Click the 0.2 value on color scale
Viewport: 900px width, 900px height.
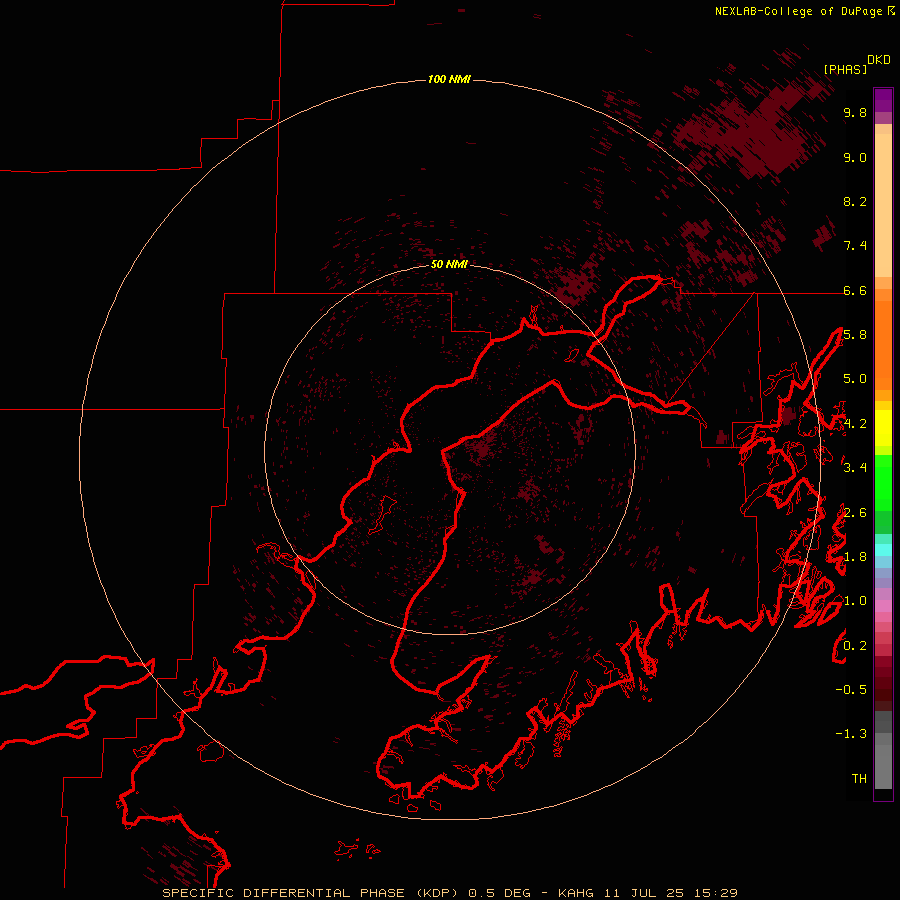855,646
